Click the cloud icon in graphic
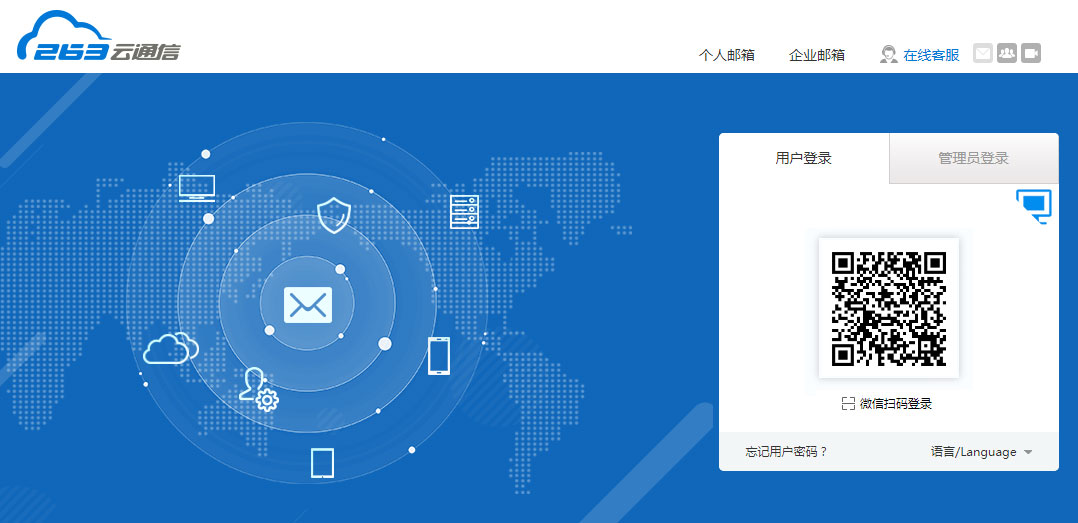 170,347
